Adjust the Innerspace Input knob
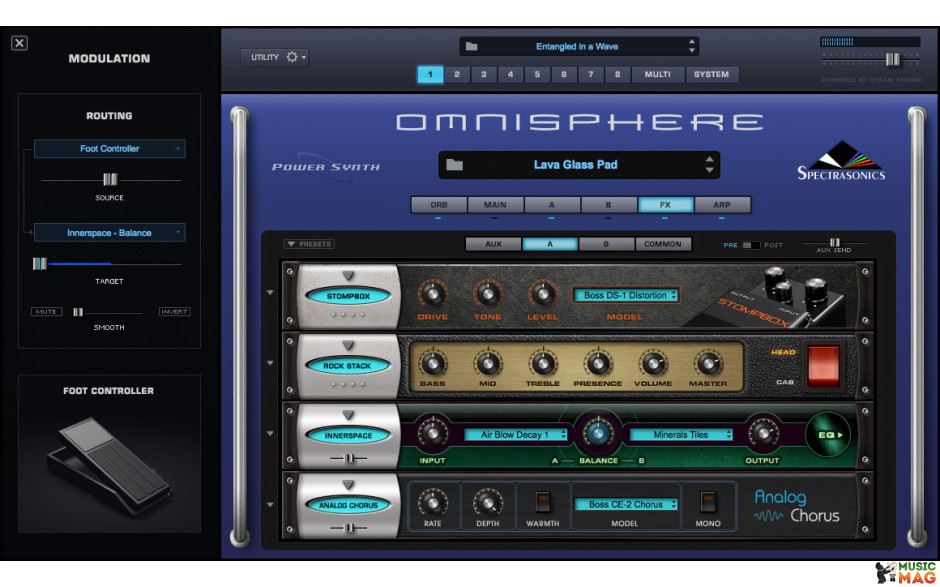This screenshot has width=940, height=587. point(432,433)
